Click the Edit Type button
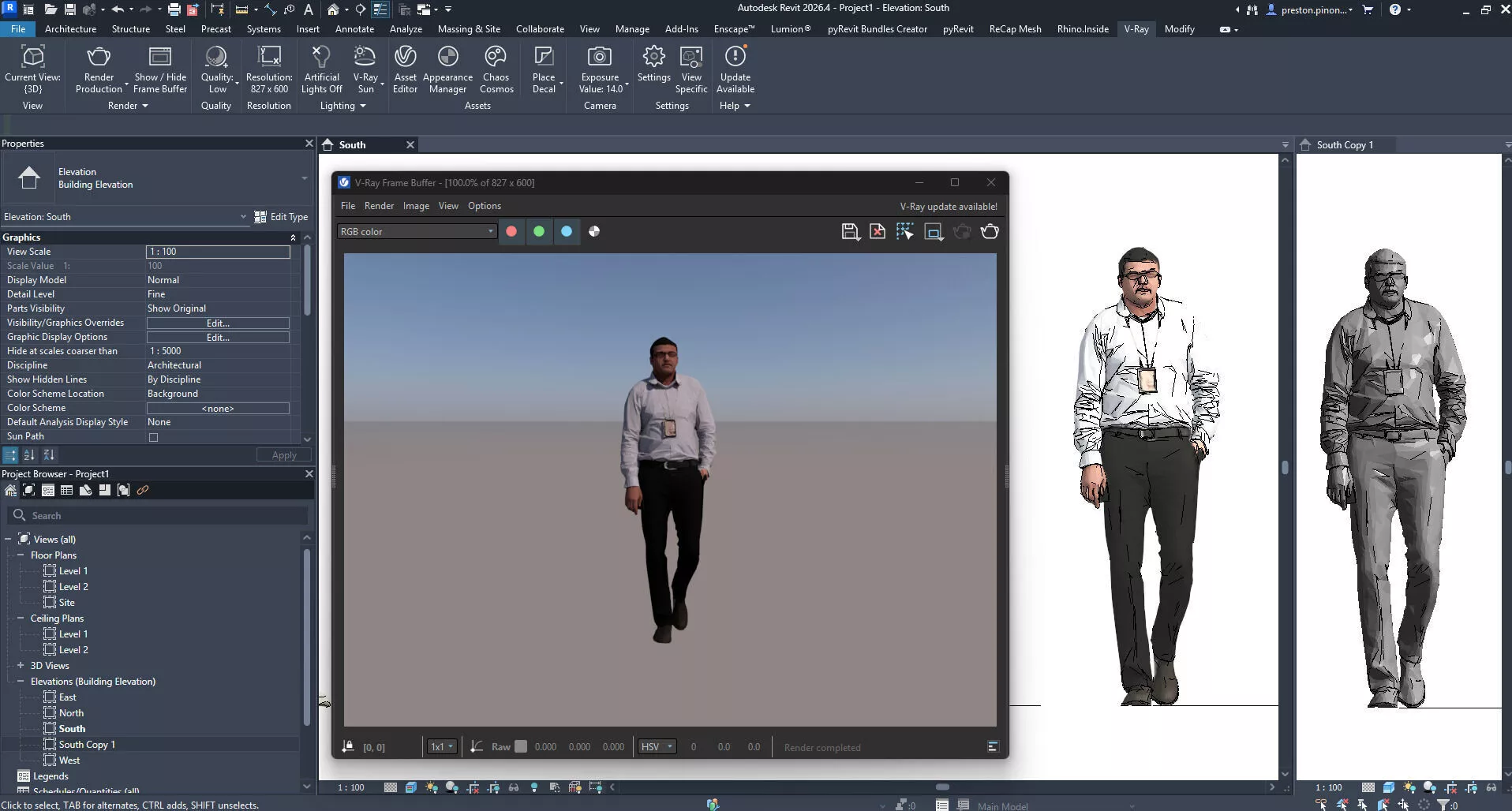This screenshot has width=1512, height=811. pyautogui.click(x=281, y=217)
